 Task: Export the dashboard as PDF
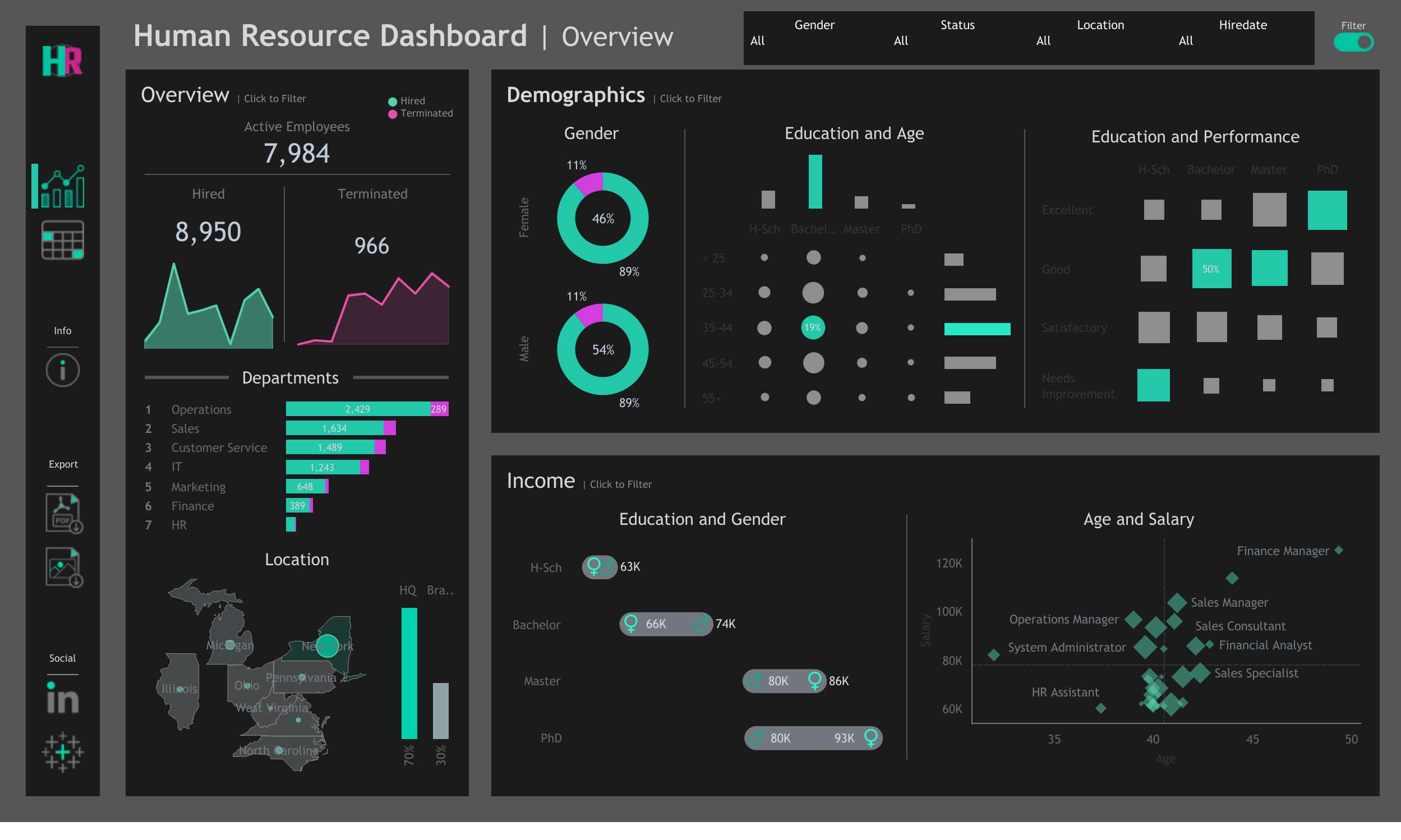pos(62,513)
